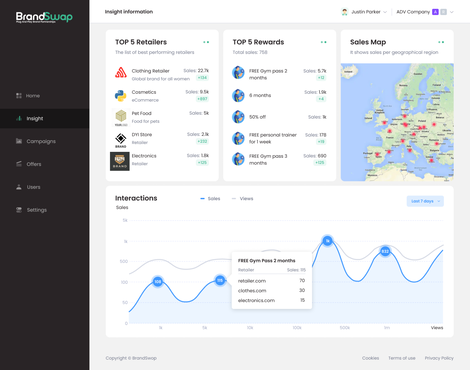Open Settings icon in sidebar
470x370 pixels.
(19, 210)
